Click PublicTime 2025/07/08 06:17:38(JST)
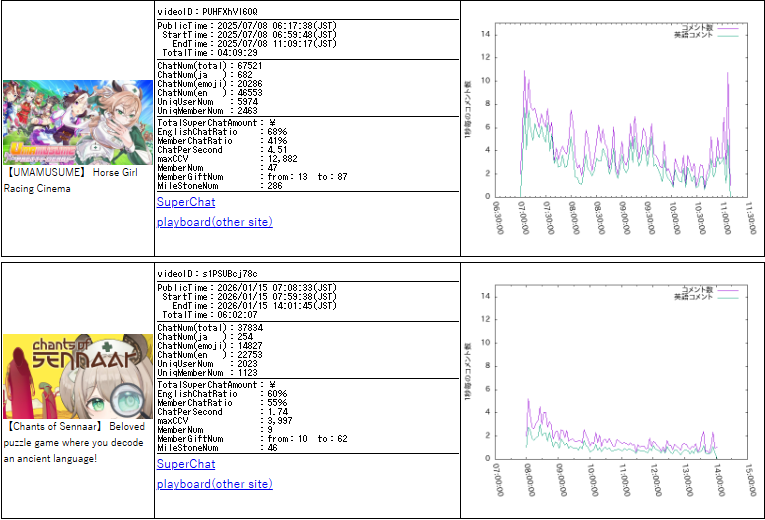The image size is (765, 520). pyautogui.click(x=247, y=26)
